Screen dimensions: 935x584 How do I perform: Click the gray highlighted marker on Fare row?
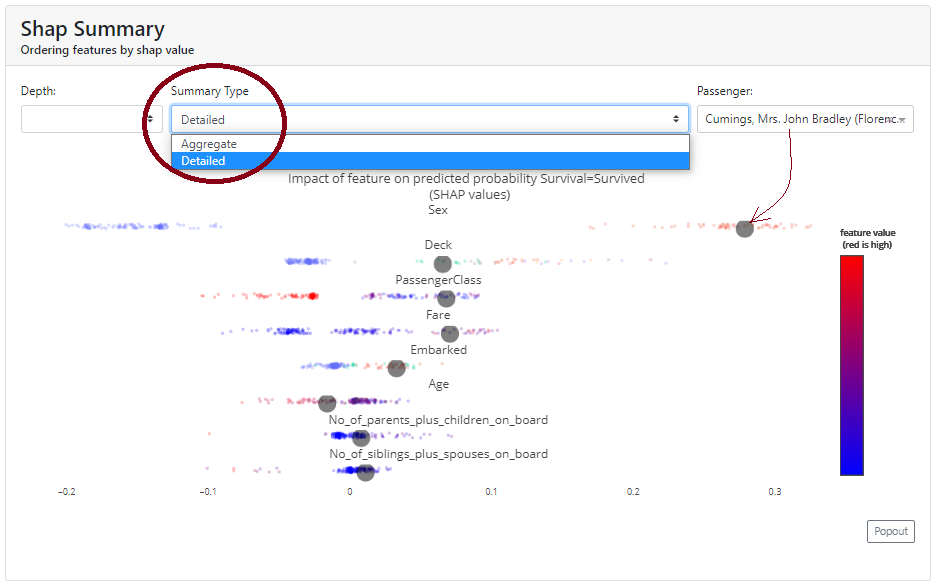pyautogui.click(x=450, y=333)
